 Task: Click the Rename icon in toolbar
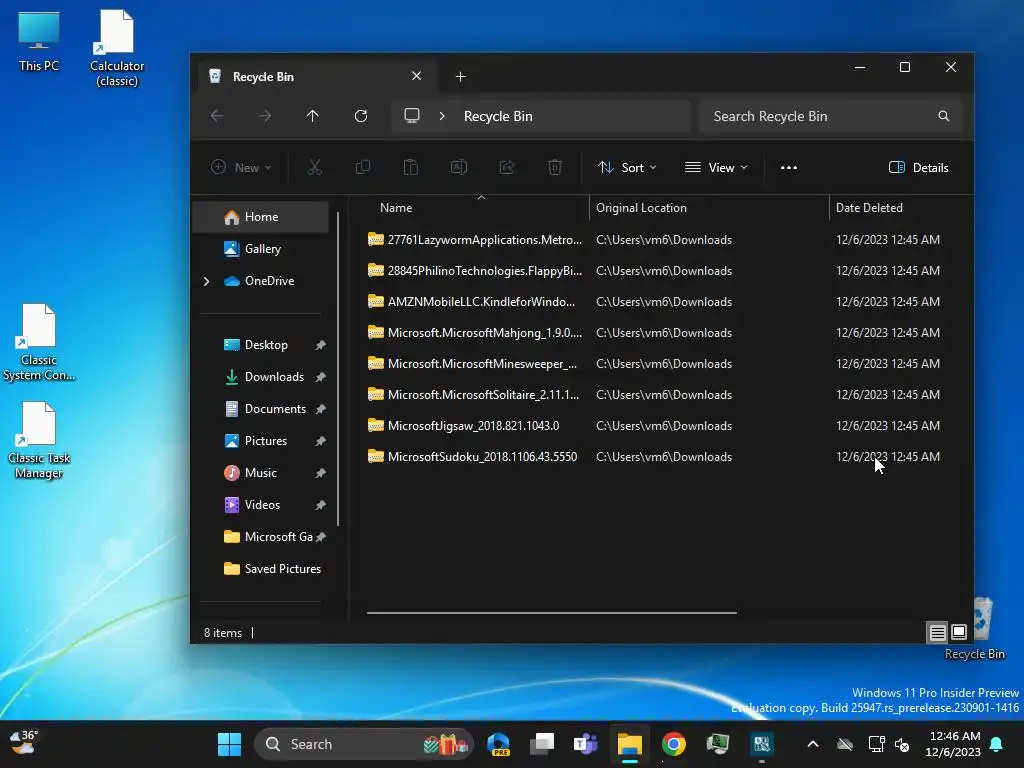[x=459, y=168]
